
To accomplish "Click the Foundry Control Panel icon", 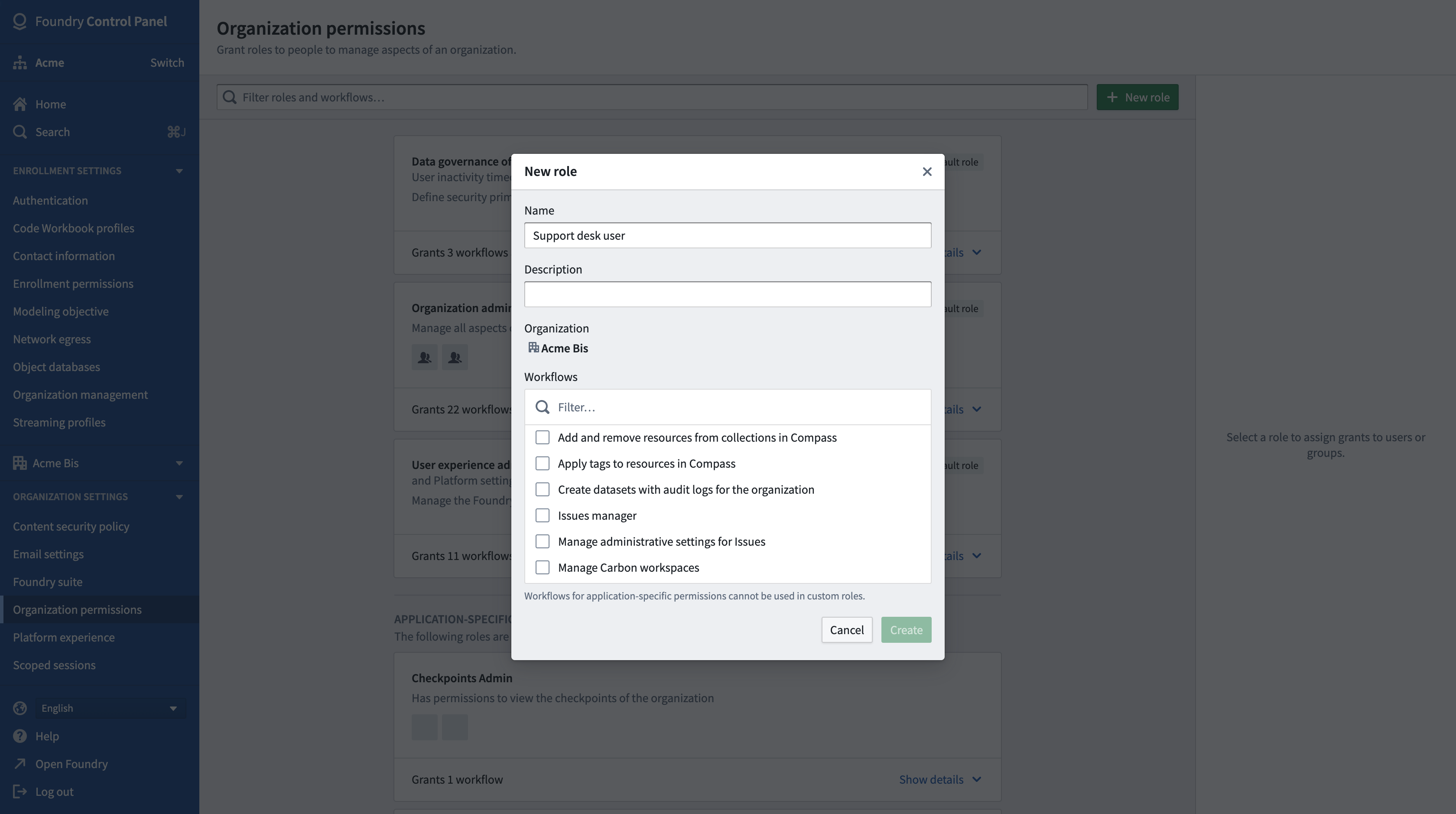I will 19,21.
